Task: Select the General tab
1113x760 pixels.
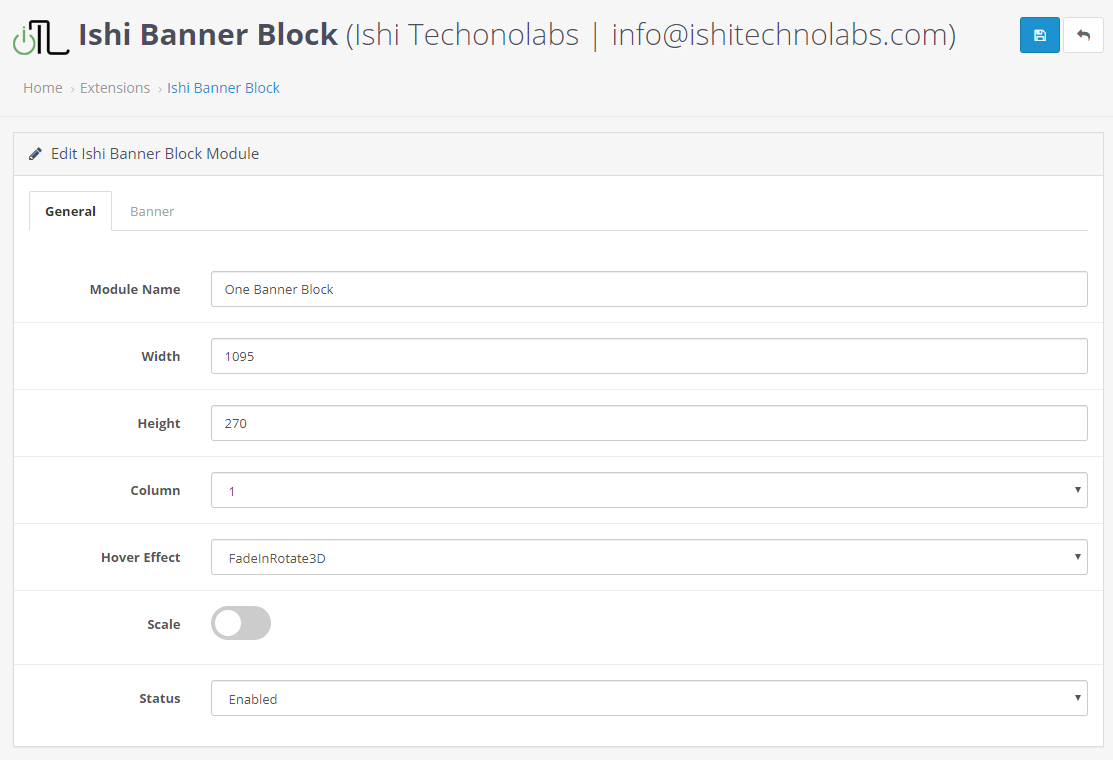Action: 70,211
